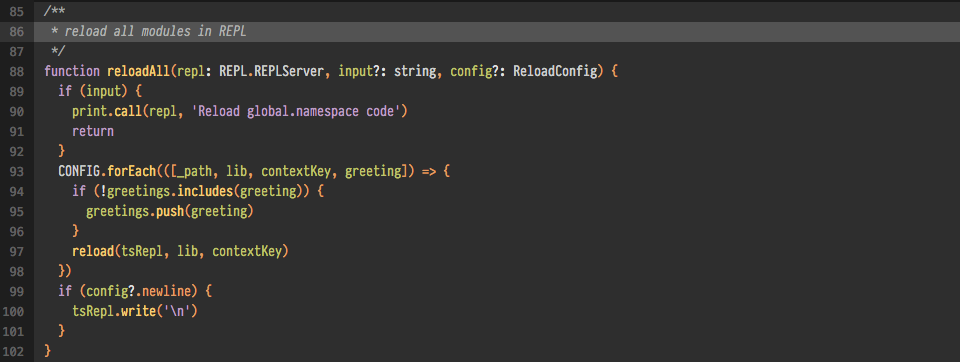Image resolution: width=960 pixels, height=362 pixels.
Task: Click line number 88 in the gutter
Action: point(17,71)
